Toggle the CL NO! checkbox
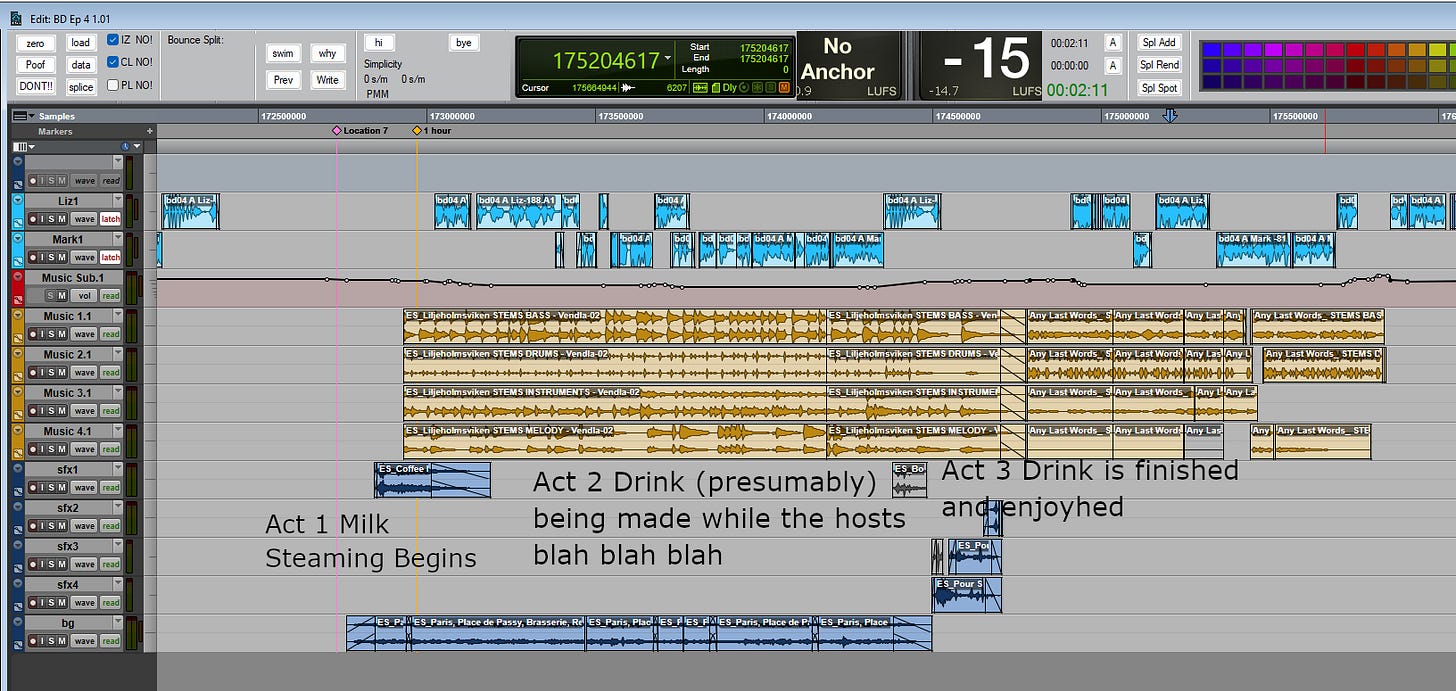Viewport: 1456px width, 691px height. (113, 62)
